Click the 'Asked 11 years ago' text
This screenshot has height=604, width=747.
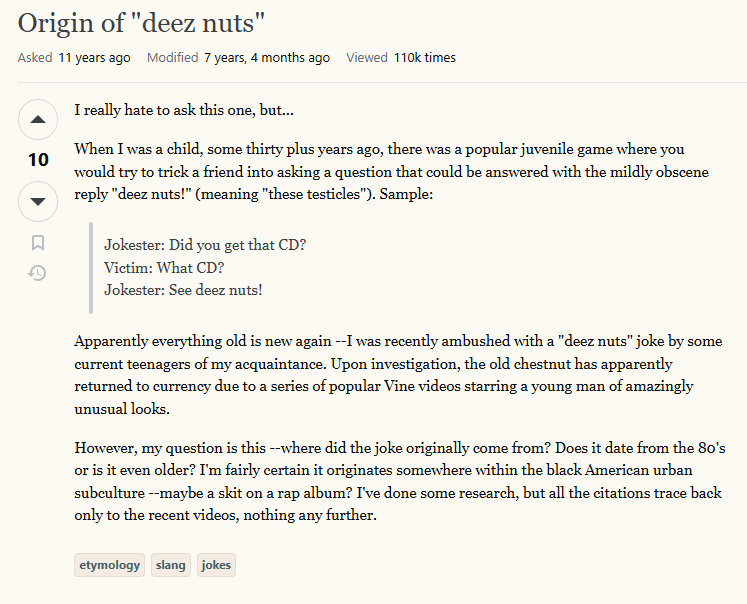tap(74, 58)
